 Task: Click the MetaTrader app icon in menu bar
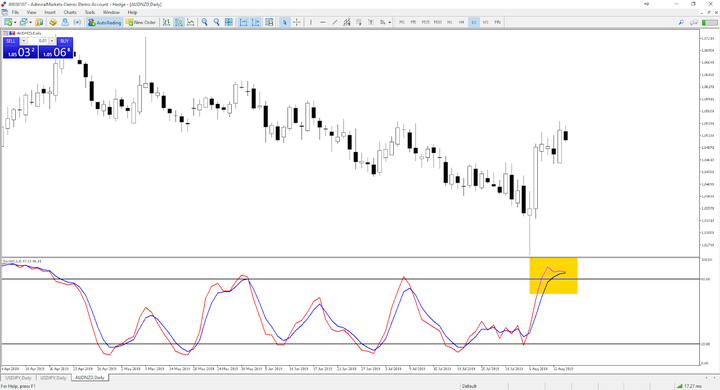[x=4, y=12]
